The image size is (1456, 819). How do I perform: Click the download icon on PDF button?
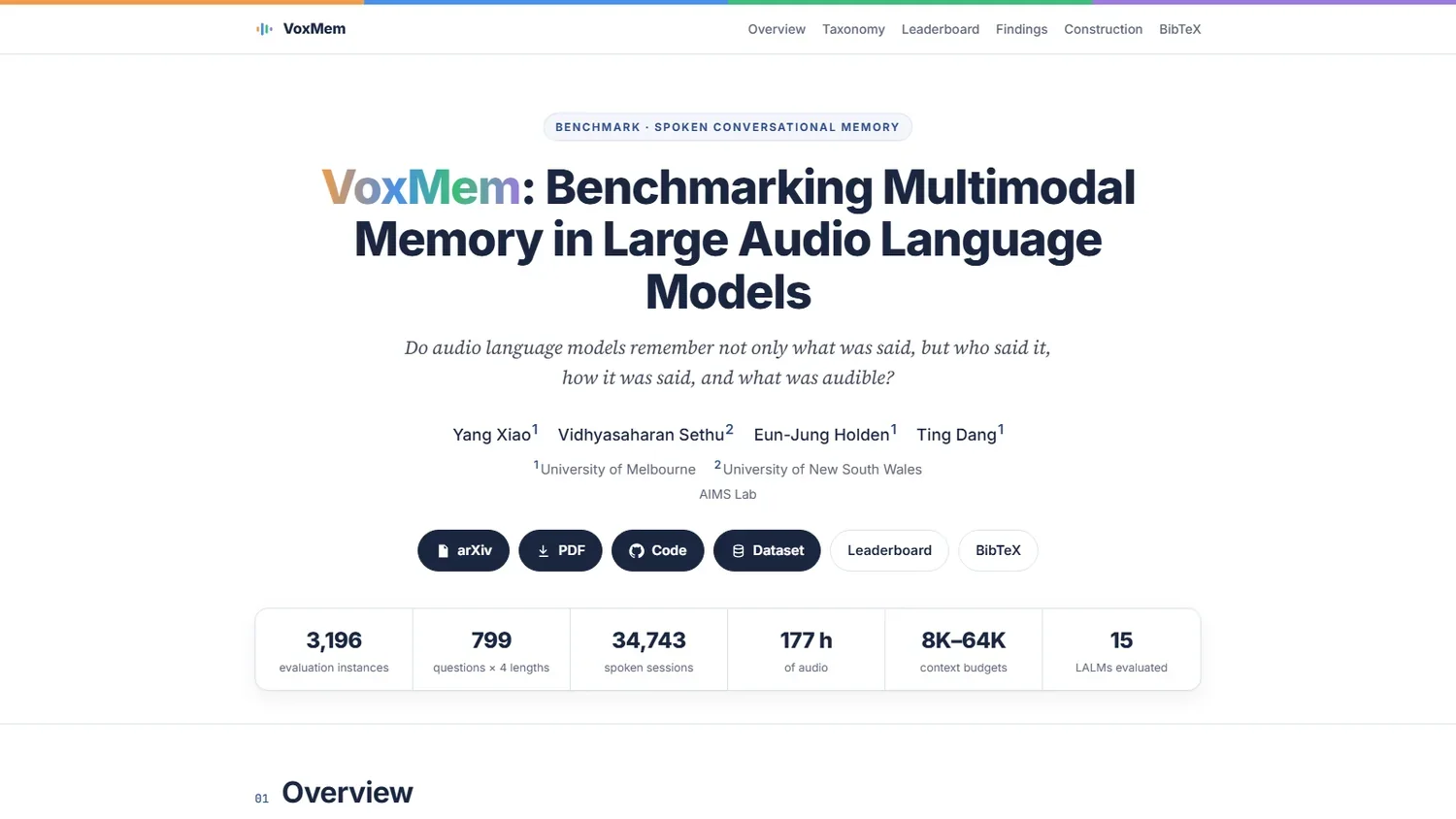(x=544, y=551)
